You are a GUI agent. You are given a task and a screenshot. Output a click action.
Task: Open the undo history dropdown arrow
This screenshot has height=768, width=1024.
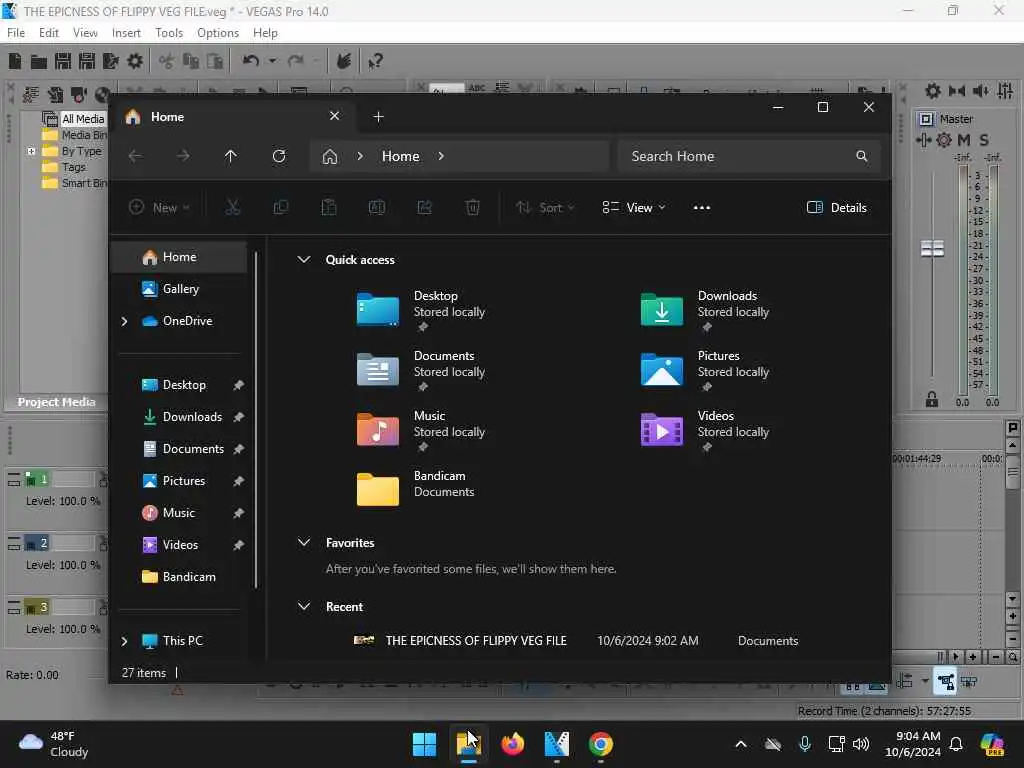(272, 61)
